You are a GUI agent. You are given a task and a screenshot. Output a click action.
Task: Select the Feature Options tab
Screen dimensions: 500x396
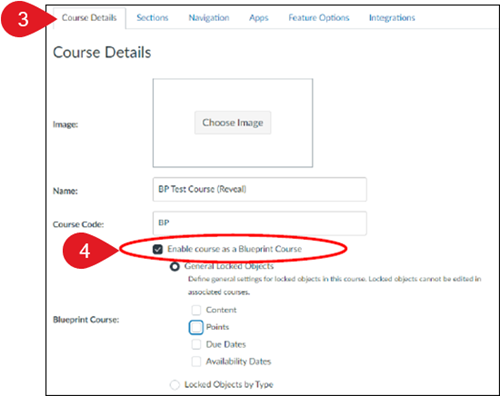tap(319, 18)
